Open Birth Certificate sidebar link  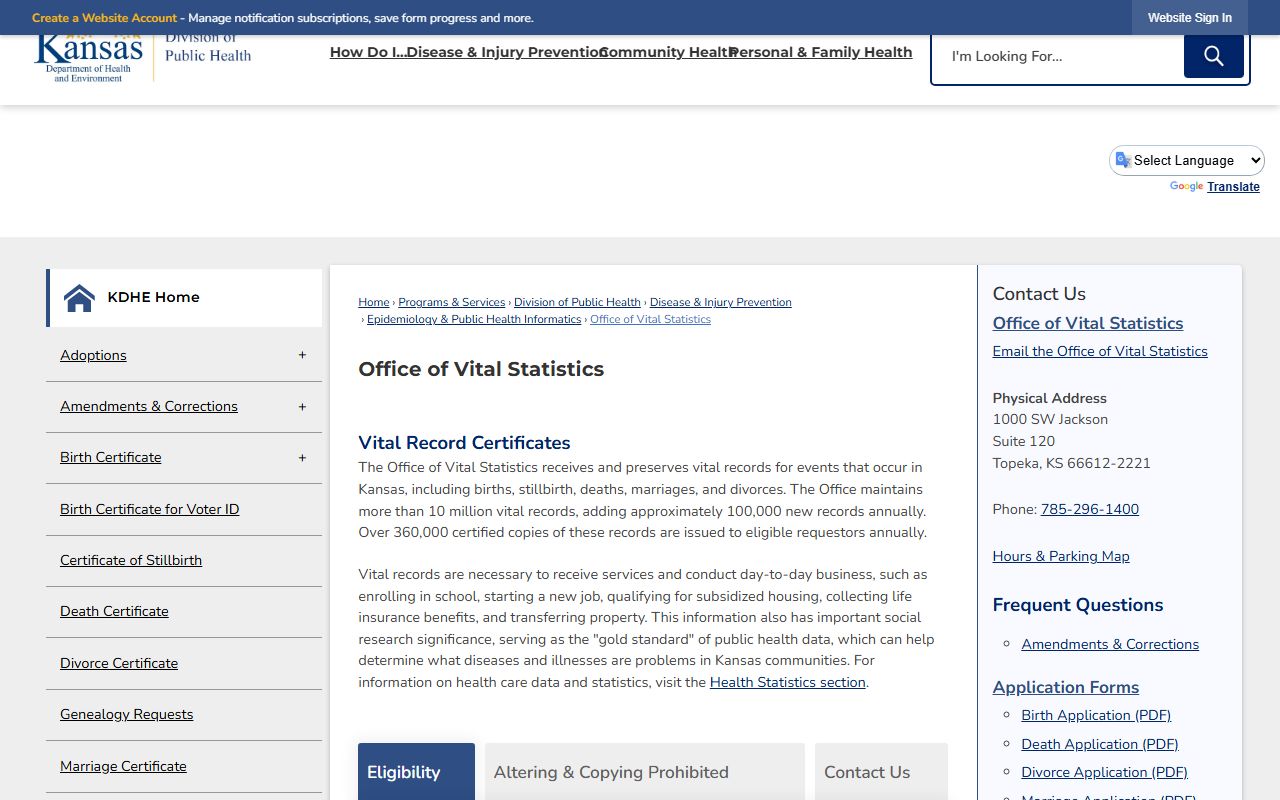tap(110, 457)
